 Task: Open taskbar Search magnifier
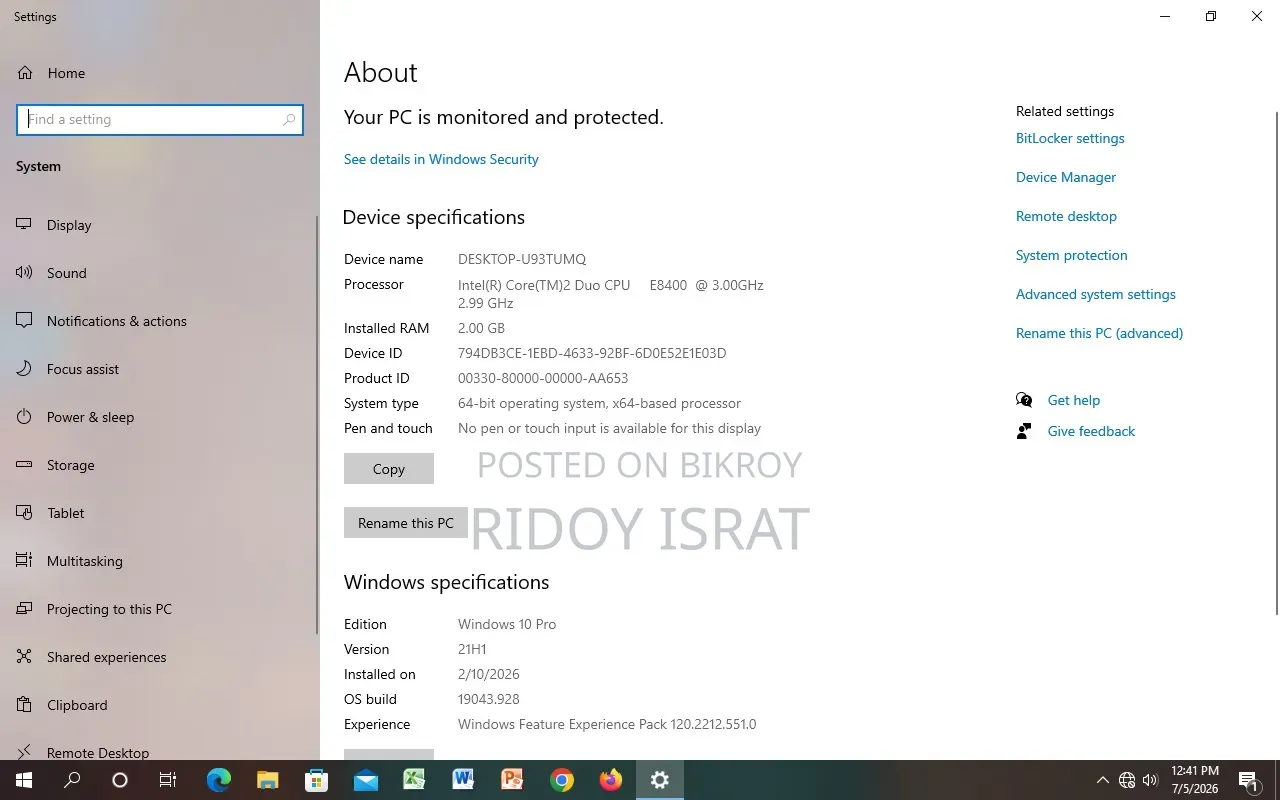point(72,780)
